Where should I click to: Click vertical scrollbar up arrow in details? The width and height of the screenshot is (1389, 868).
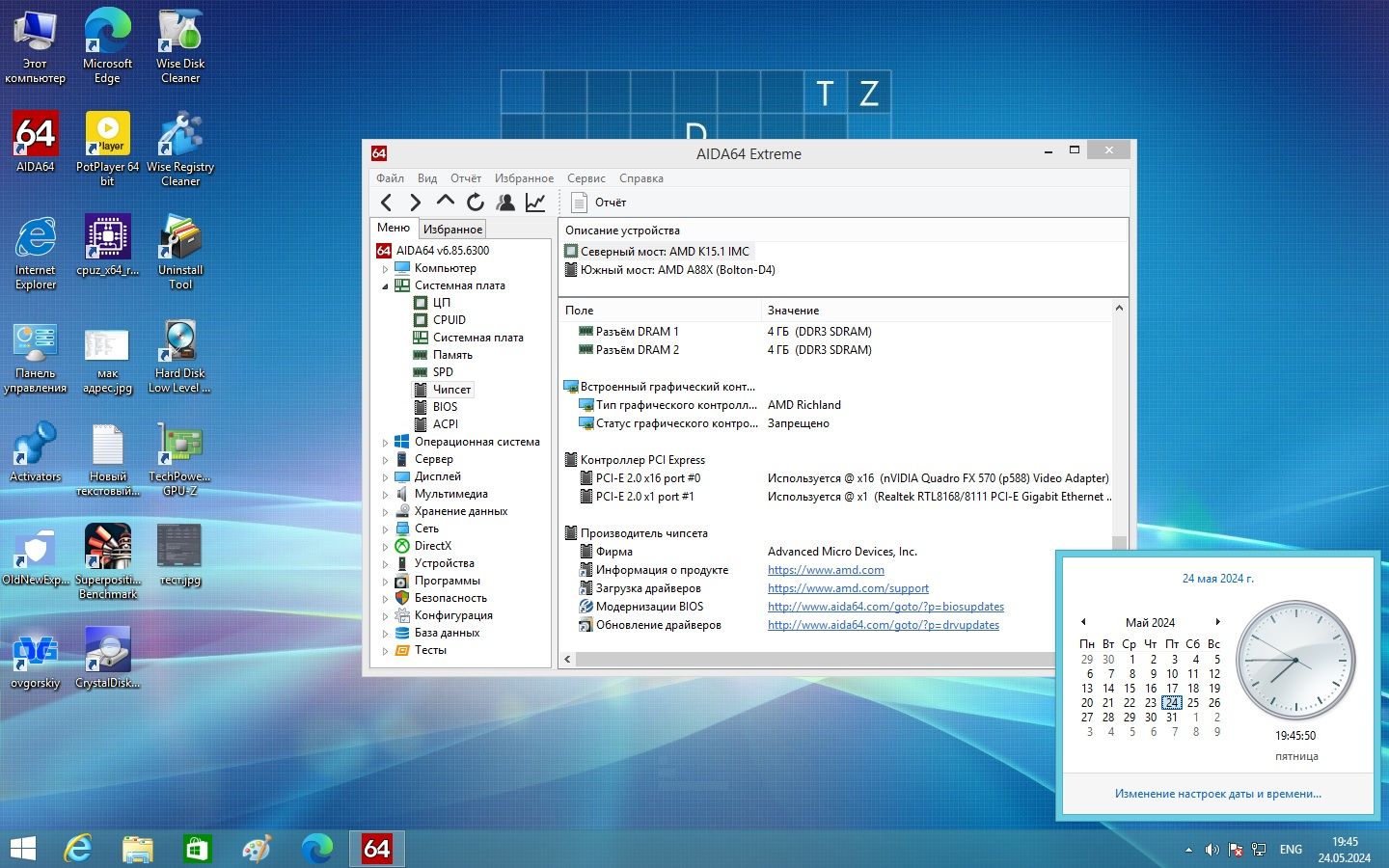[1119, 309]
